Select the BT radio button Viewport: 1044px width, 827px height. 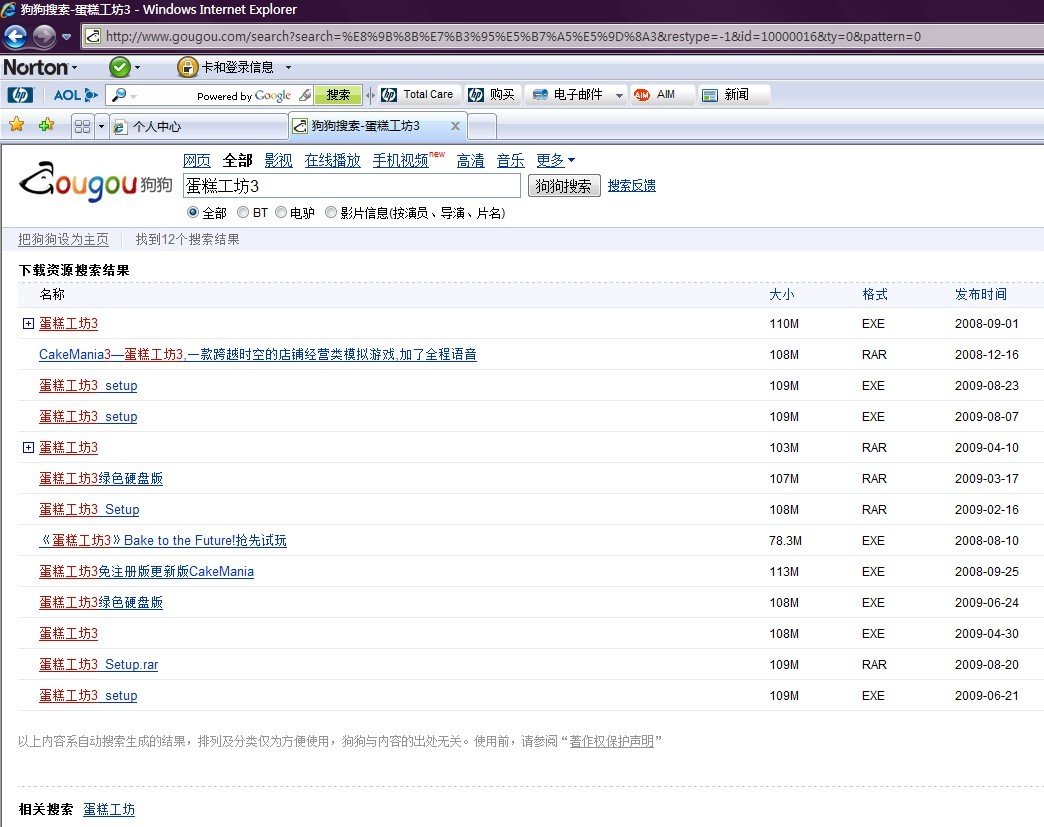tap(243, 213)
